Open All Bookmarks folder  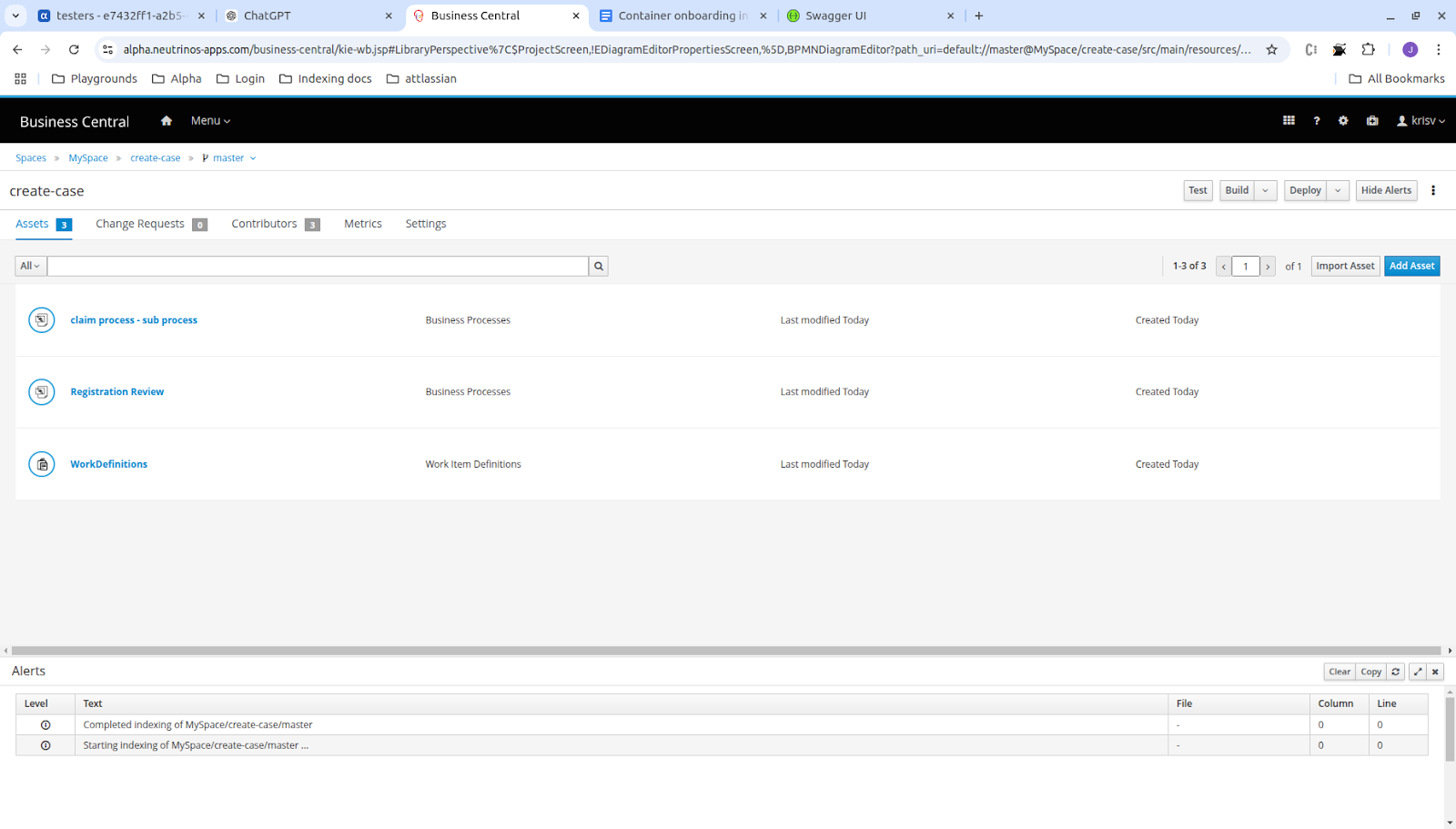tap(1397, 79)
